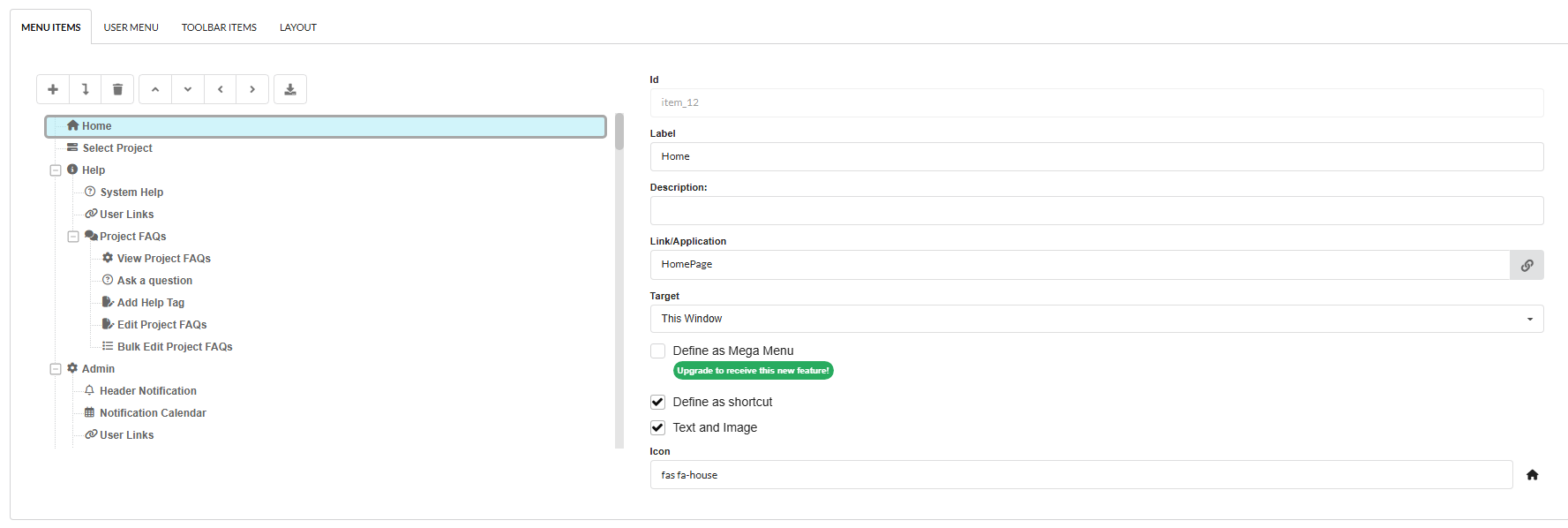
Task: Click the gear icon beside Admin
Action: pyautogui.click(x=72, y=368)
